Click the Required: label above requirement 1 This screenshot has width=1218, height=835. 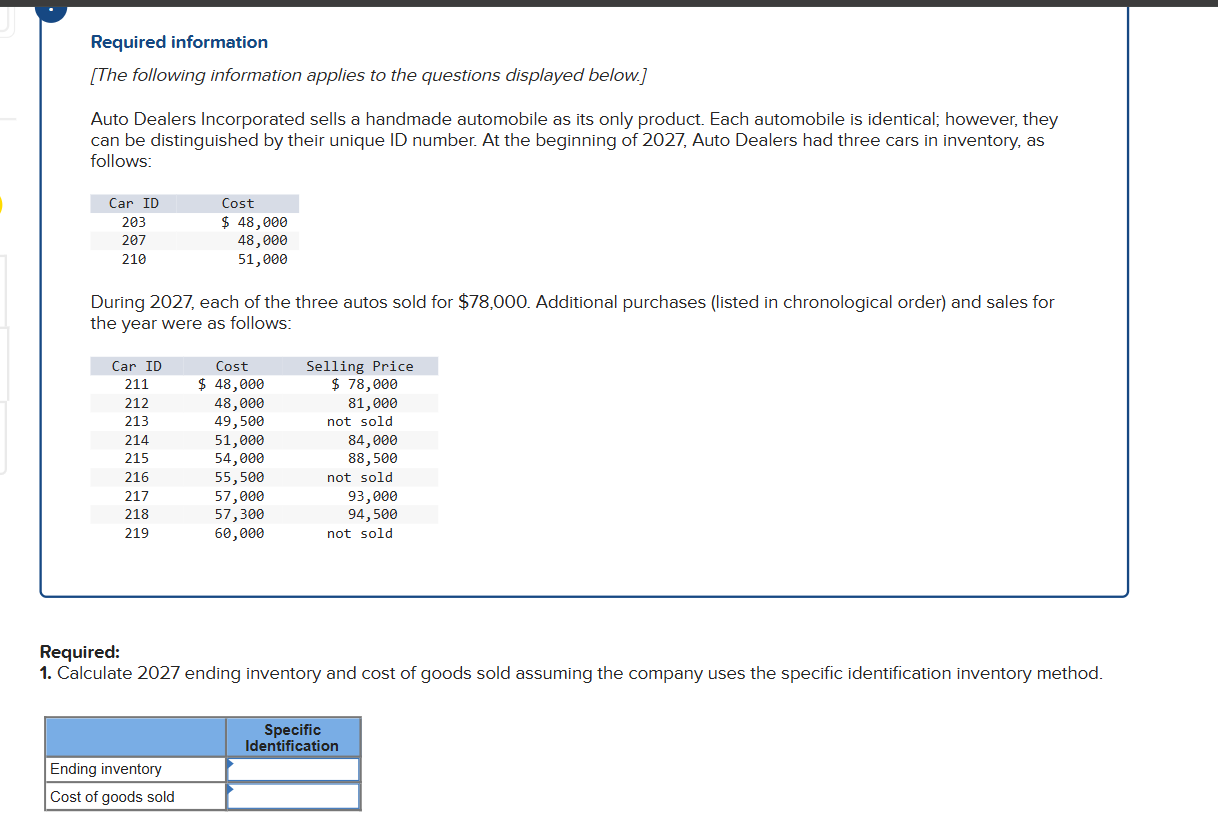(79, 651)
